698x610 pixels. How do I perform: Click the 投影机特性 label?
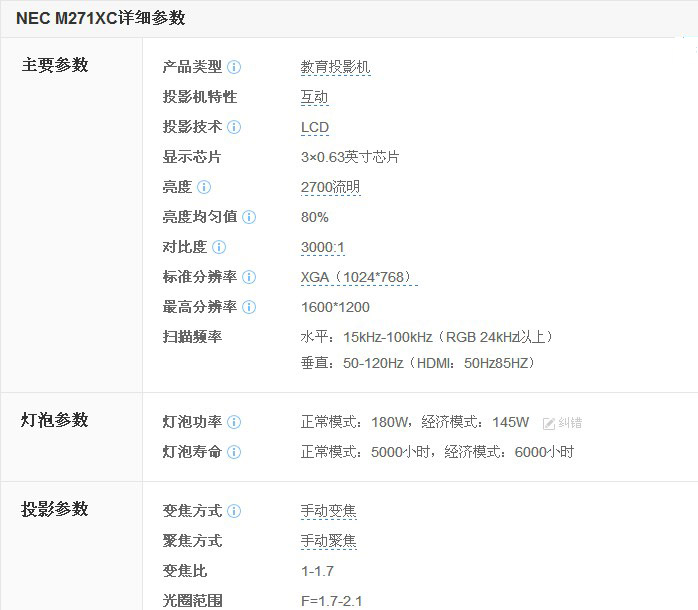click(200, 97)
